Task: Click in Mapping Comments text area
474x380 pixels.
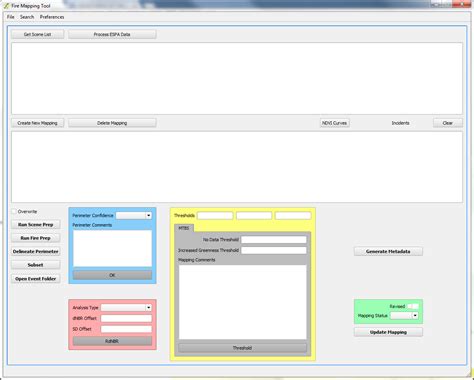Action: (243, 302)
